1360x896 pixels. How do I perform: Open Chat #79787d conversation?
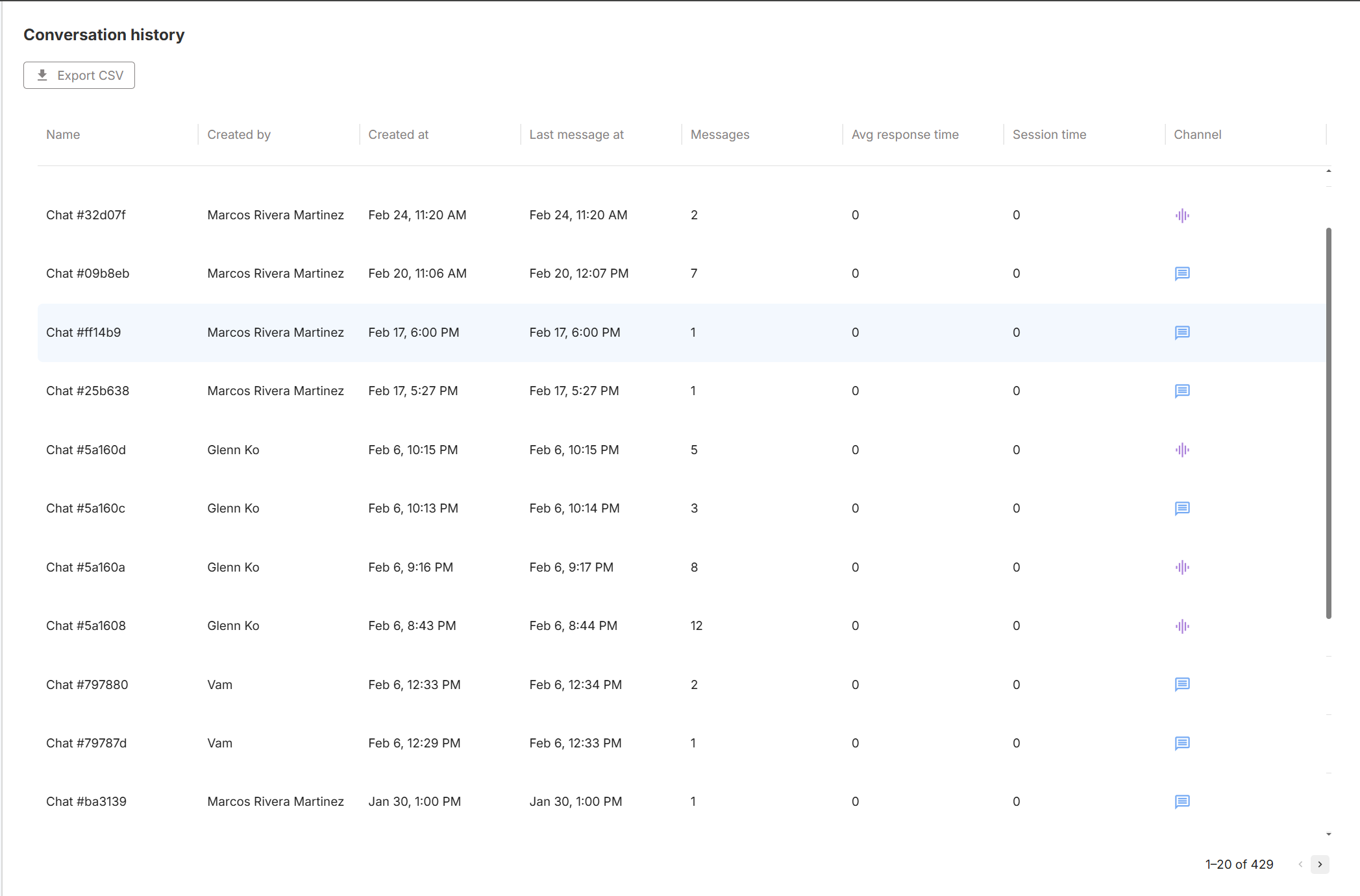(86, 743)
